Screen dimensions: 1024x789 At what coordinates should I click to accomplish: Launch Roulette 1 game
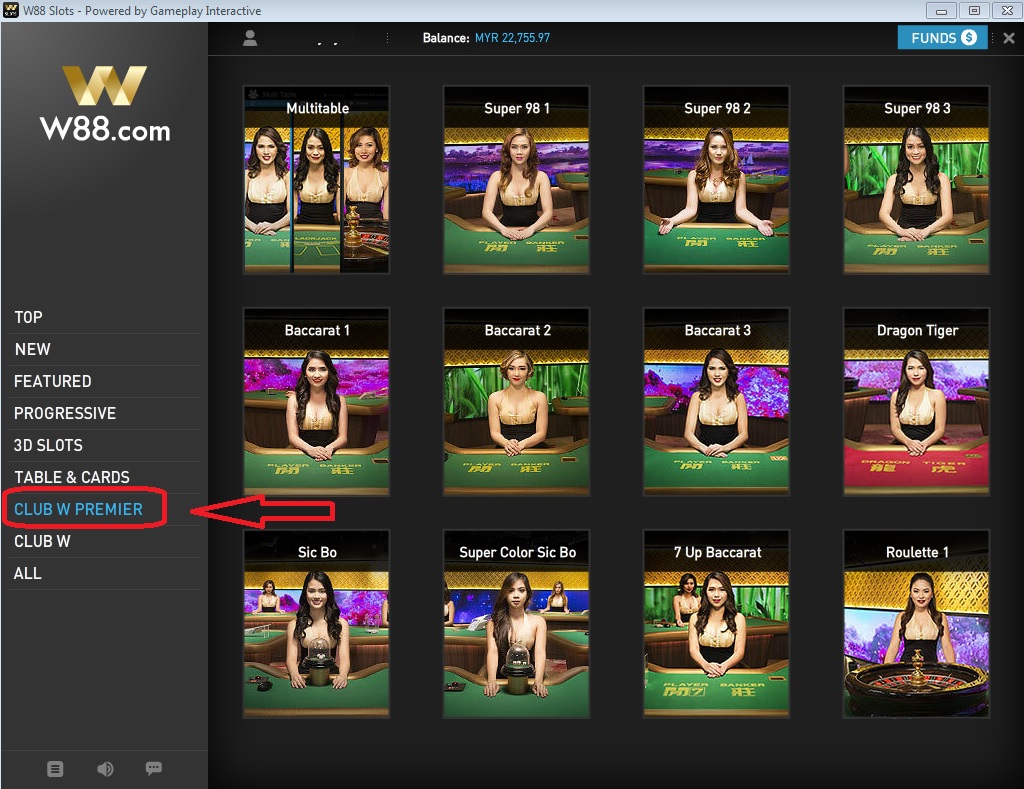[916, 624]
